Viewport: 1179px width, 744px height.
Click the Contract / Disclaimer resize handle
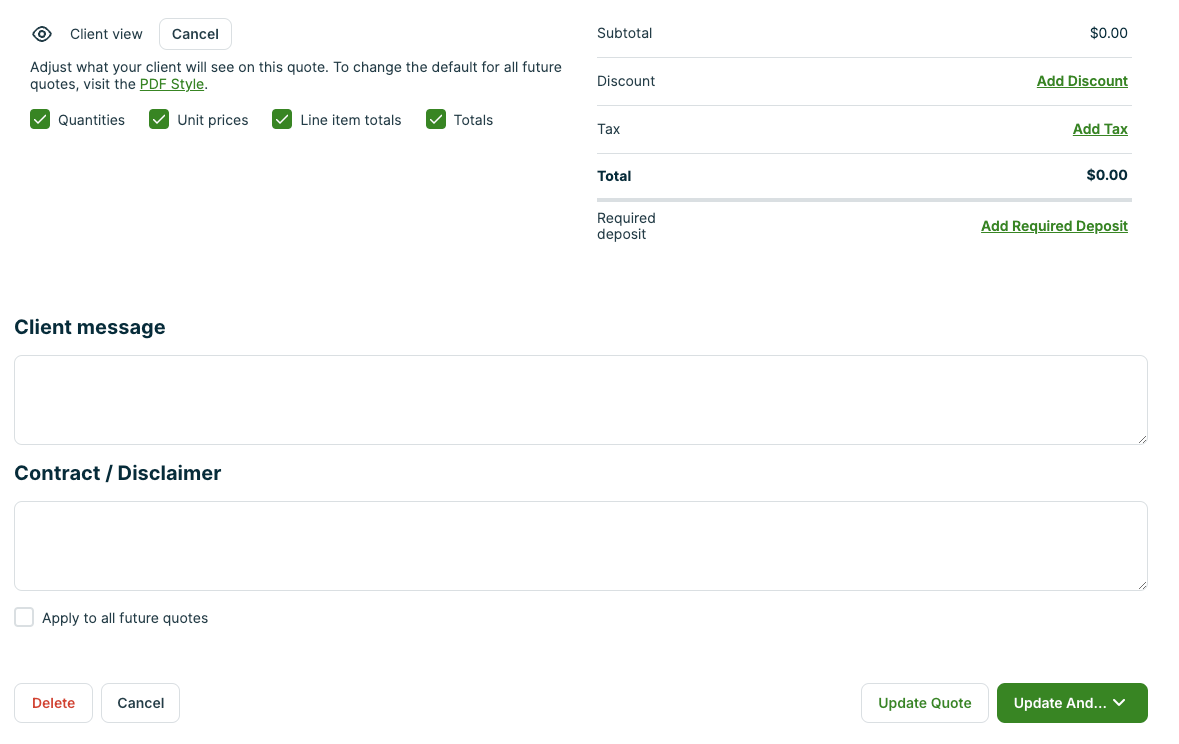coord(1142,585)
